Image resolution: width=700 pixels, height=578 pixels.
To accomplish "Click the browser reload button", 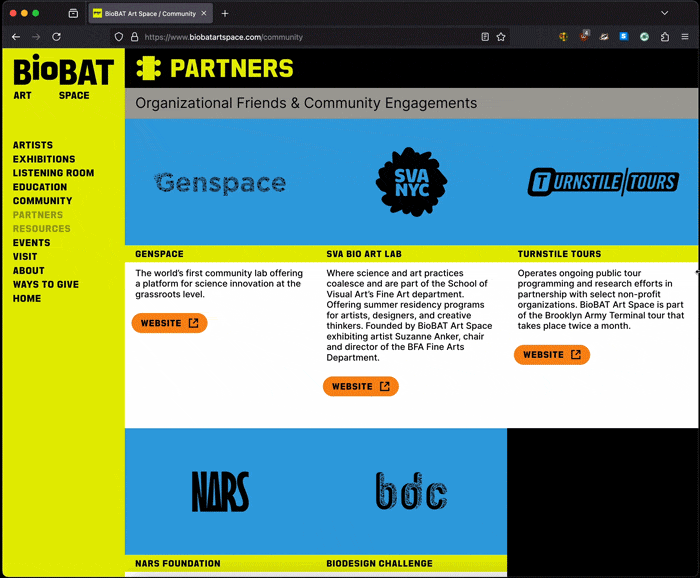I will click(56, 37).
